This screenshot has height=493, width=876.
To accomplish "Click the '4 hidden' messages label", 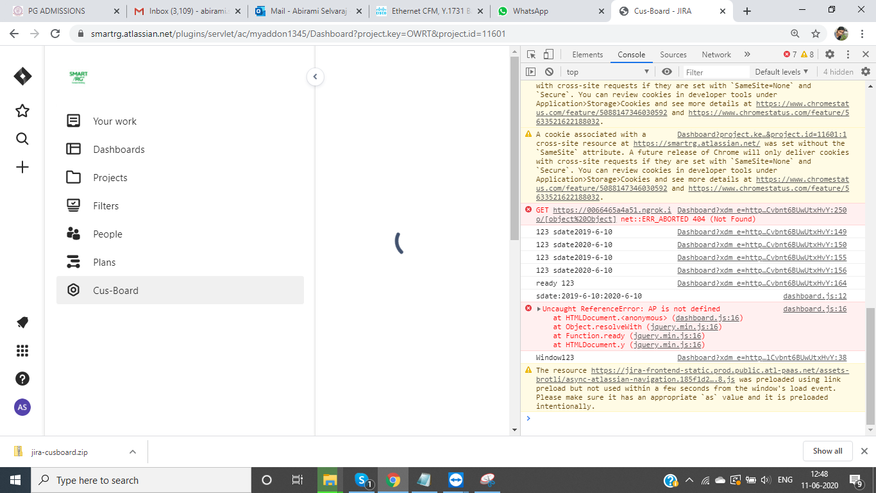I will coord(838,72).
